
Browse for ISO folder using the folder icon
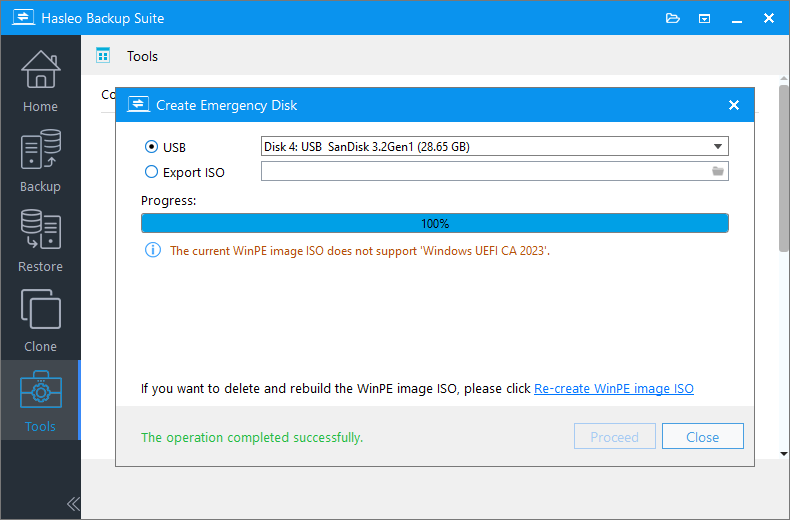tap(718, 171)
